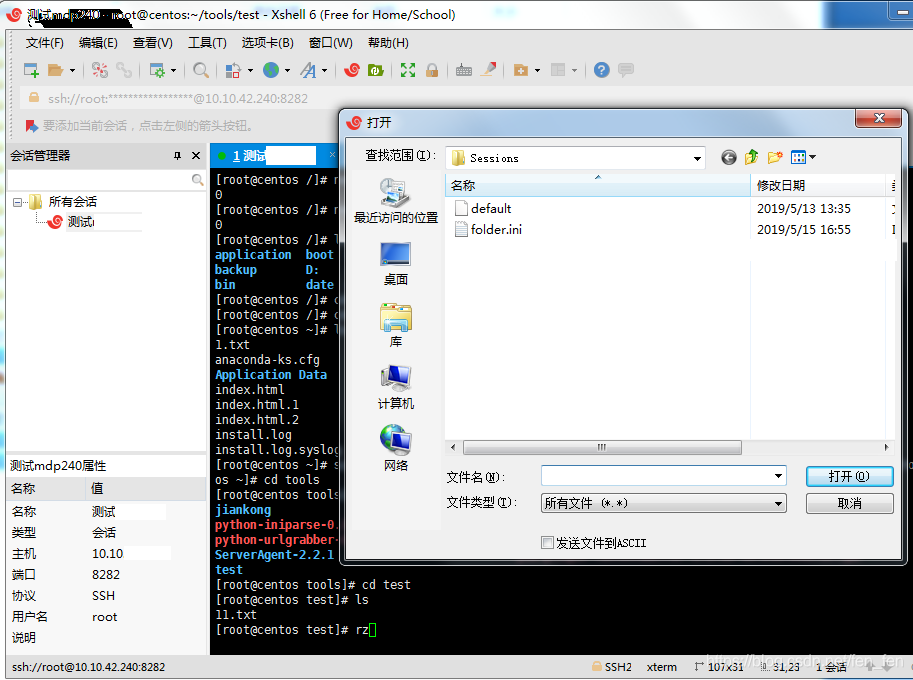Open the 工具(T) menu
Screen dimensions: 913x680
coord(207,43)
